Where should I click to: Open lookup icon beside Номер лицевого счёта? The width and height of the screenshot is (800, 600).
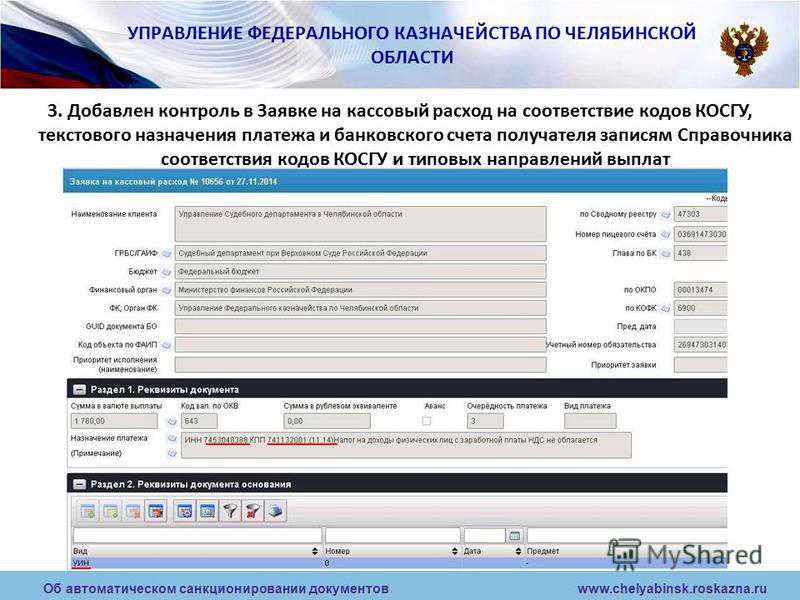pyautogui.click(x=665, y=235)
